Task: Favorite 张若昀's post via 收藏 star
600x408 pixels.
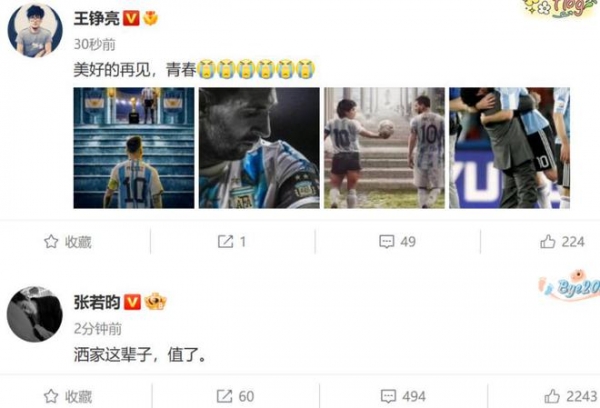Action: [68, 396]
